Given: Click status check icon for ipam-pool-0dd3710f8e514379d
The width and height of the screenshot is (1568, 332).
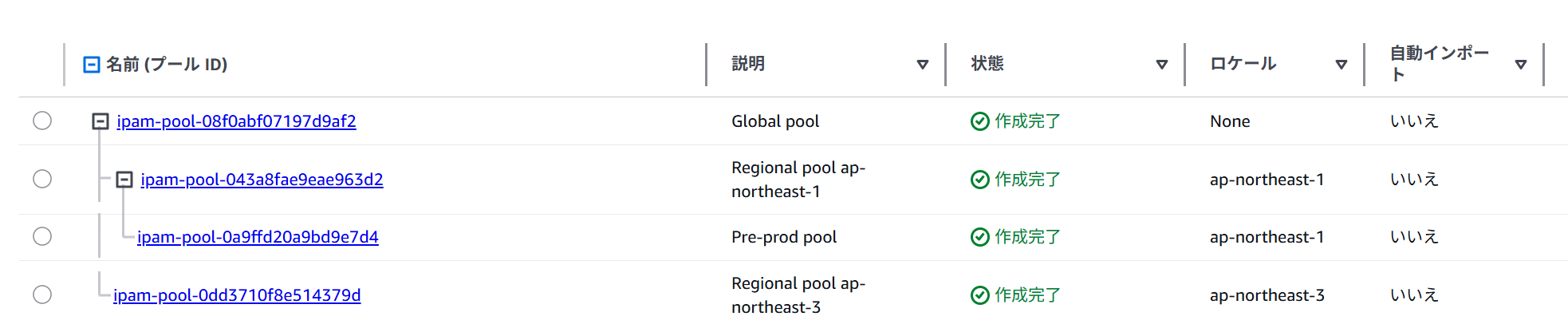Looking at the screenshot, I should tap(980, 295).
